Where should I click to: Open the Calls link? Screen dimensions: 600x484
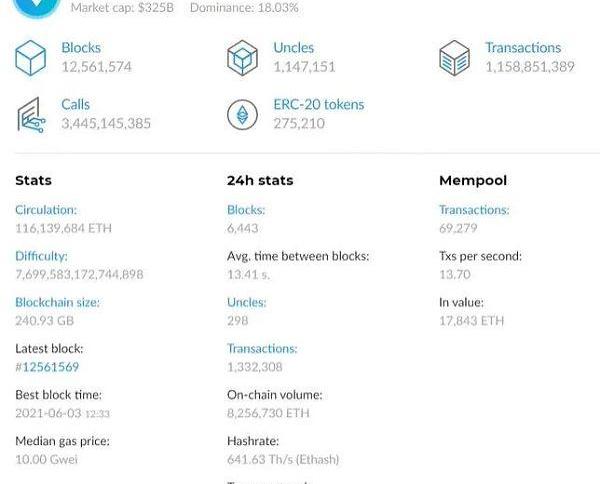pos(76,104)
